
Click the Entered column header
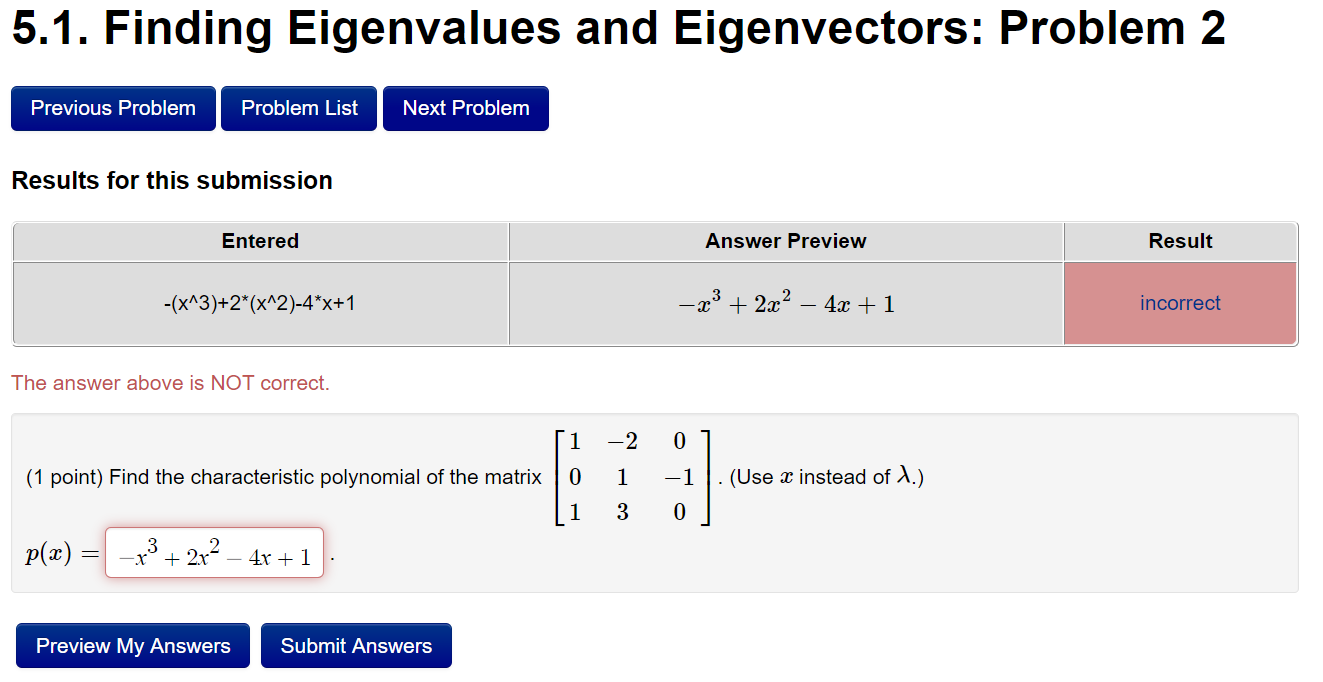pyautogui.click(x=260, y=241)
